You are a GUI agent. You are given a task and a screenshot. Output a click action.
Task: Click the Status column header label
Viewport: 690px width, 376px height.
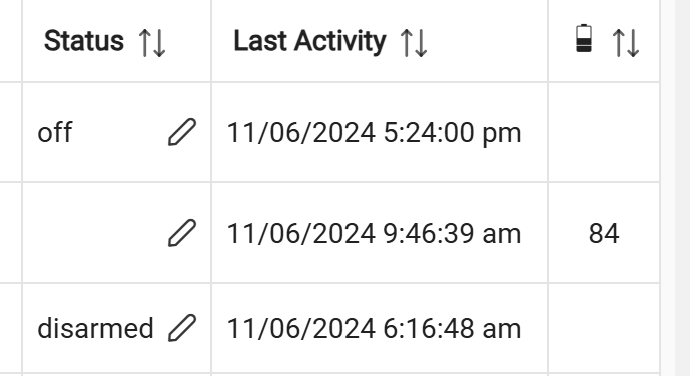click(x=84, y=41)
